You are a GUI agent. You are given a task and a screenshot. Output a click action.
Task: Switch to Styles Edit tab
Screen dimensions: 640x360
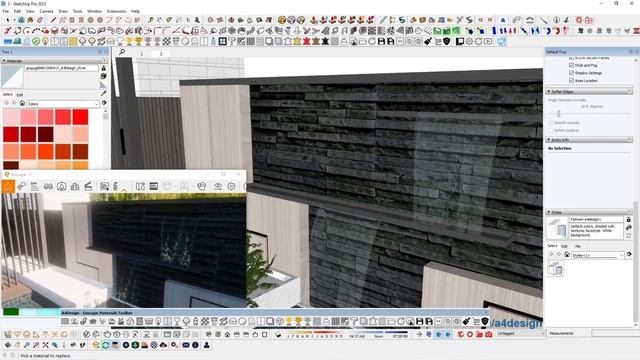(x=564, y=246)
